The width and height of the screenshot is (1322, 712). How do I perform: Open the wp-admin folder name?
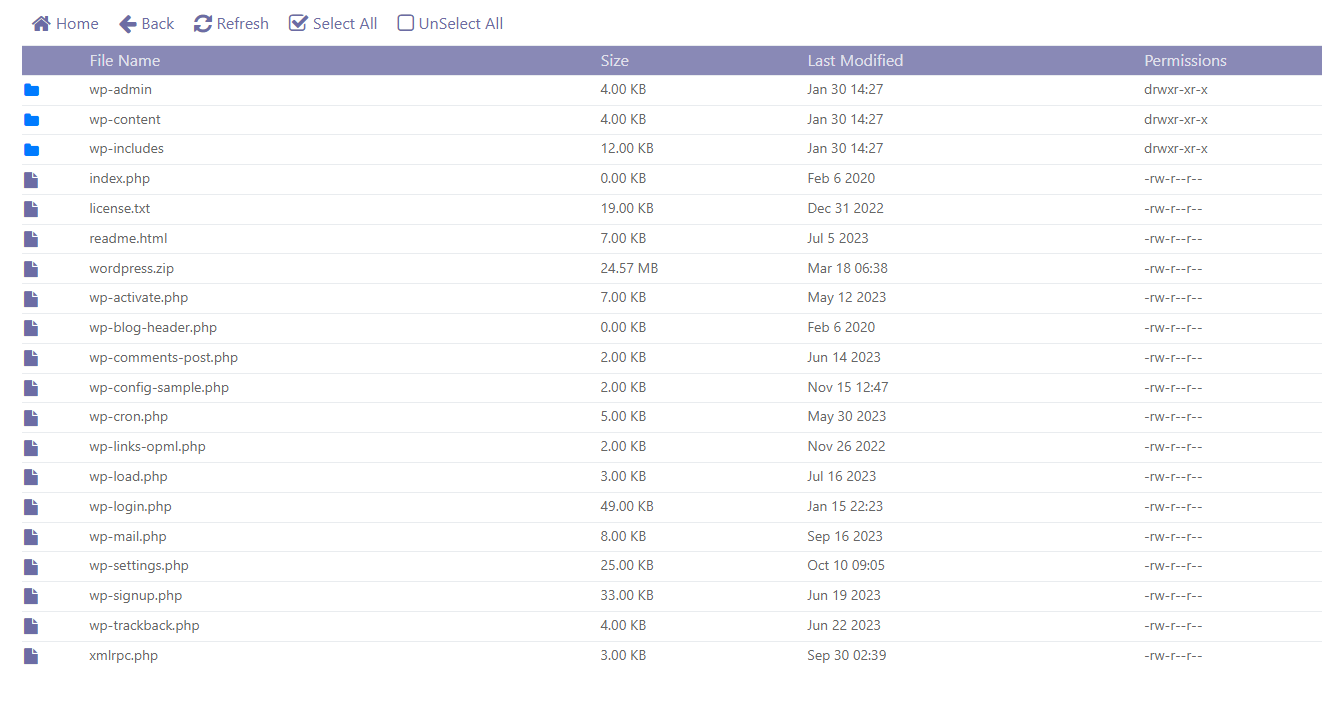tap(120, 89)
